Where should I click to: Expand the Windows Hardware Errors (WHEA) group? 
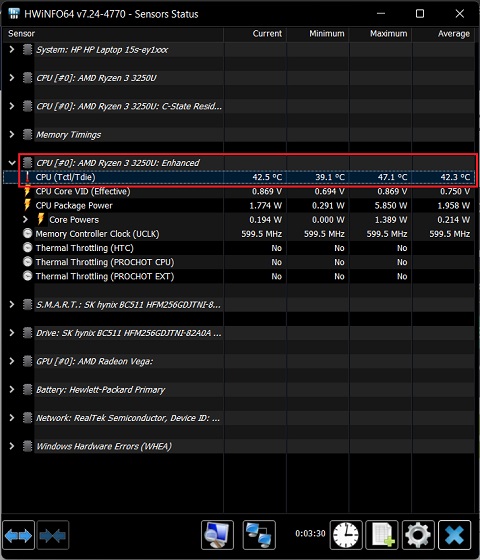[12, 446]
